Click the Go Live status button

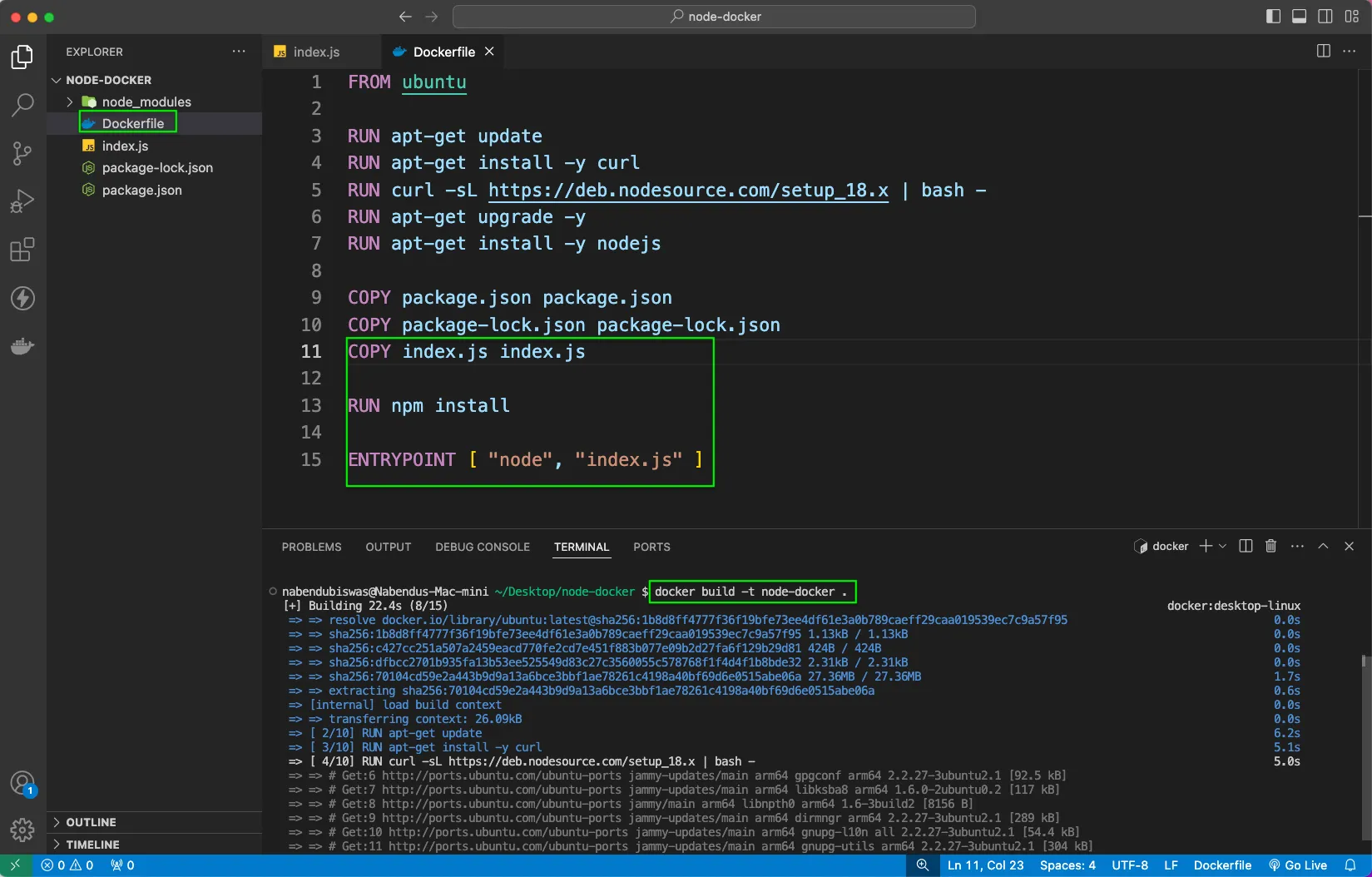[1298, 865]
